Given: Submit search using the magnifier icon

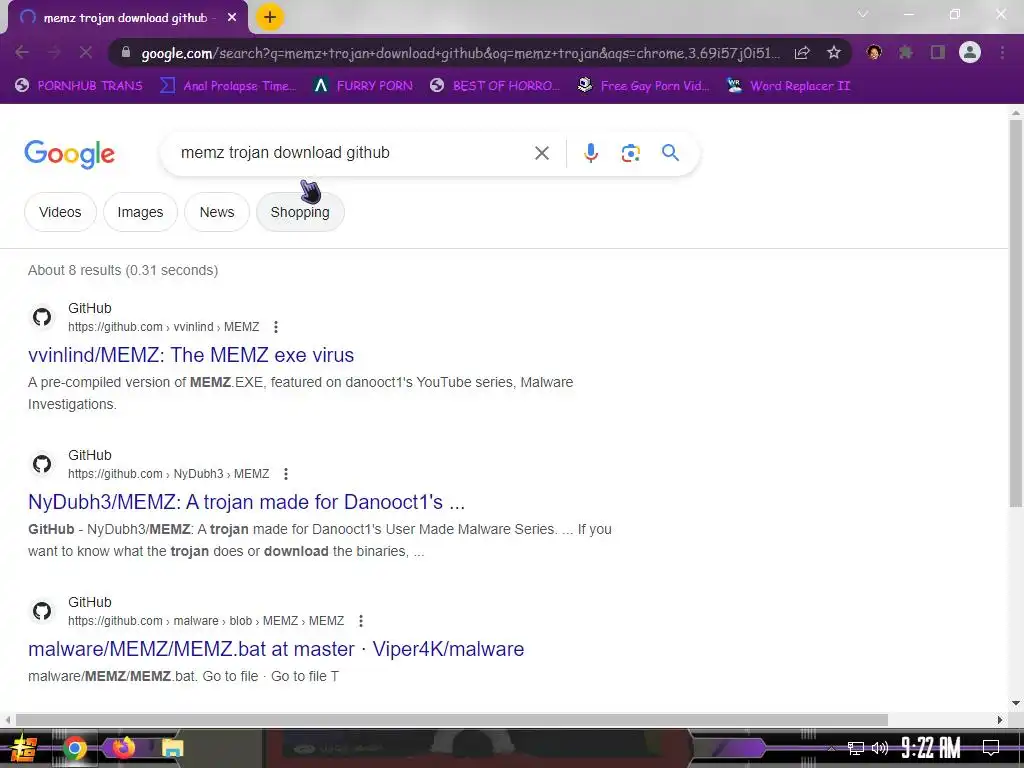Looking at the screenshot, I should [670, 153].
